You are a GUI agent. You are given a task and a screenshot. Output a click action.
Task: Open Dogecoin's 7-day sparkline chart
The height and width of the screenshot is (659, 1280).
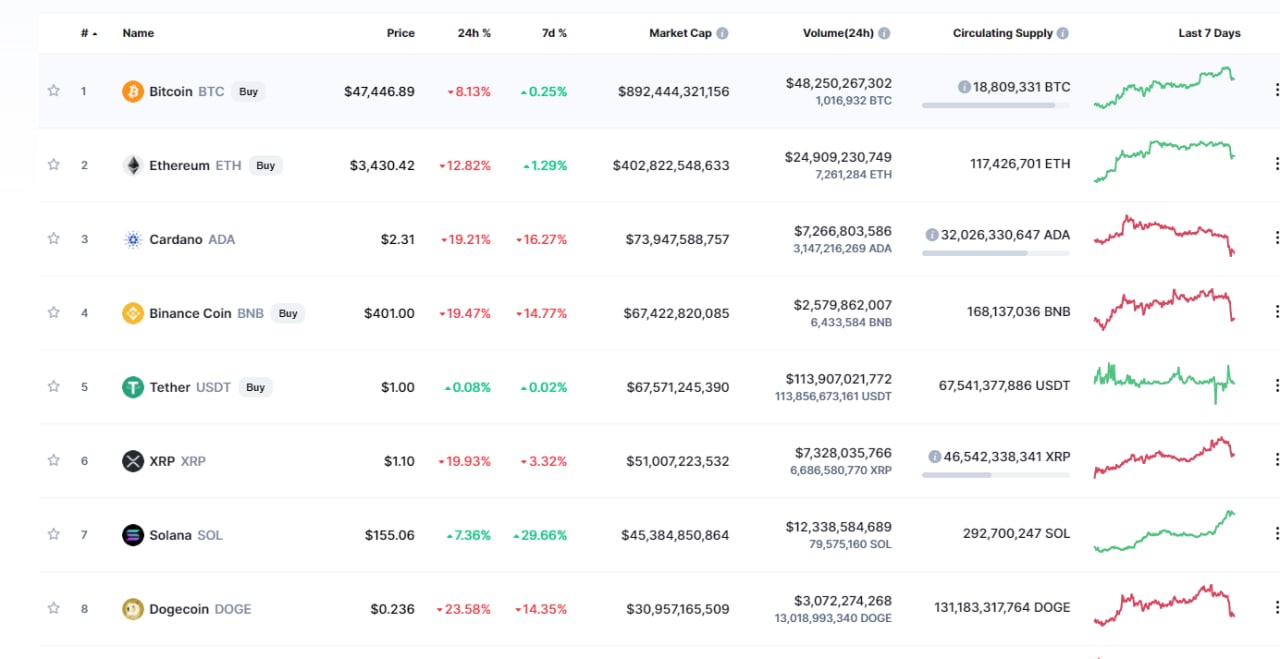point(1164,605)
